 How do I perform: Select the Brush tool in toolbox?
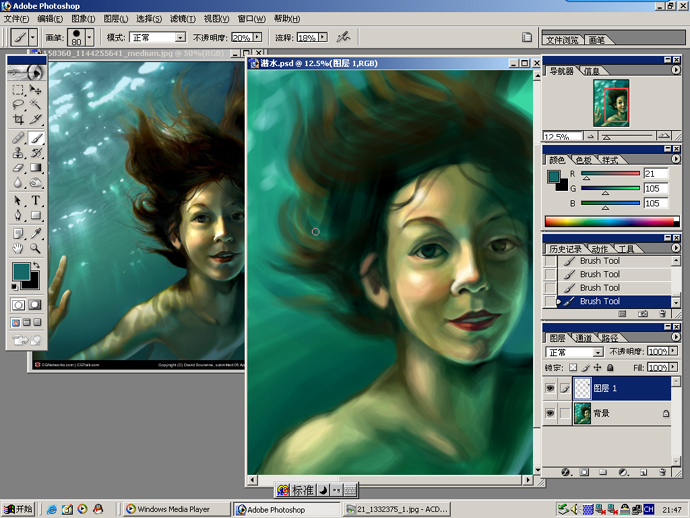pos(35,138)
